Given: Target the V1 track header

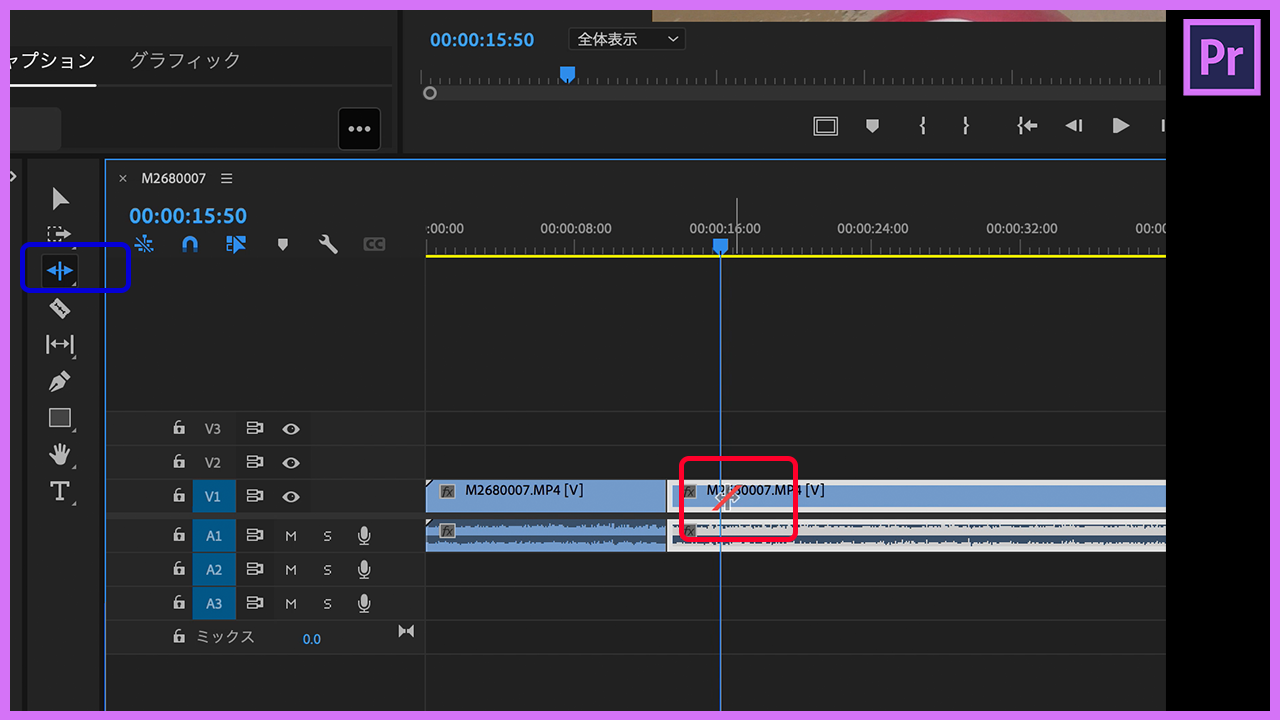Looking at the screenshot, I should point(214,497).
